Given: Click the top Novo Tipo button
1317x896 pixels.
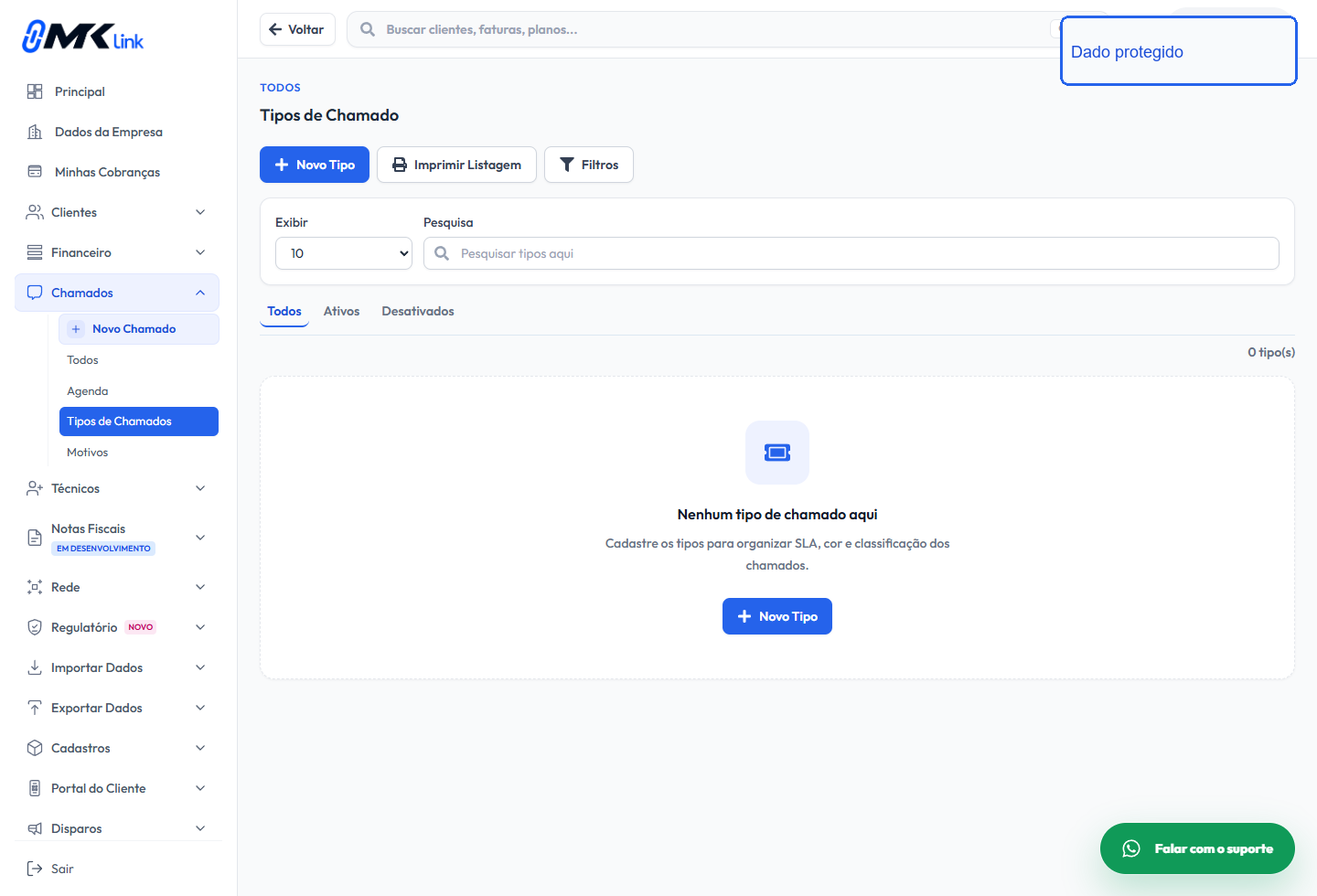Looking at the screenshot, I should pos(315,165).
